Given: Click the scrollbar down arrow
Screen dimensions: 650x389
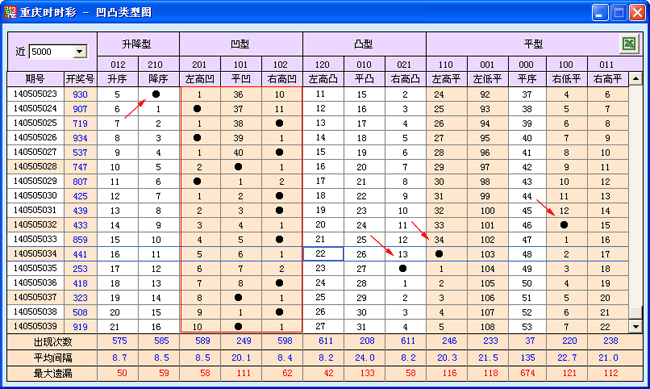Looking at the screenshot, I should coord(635,326).
